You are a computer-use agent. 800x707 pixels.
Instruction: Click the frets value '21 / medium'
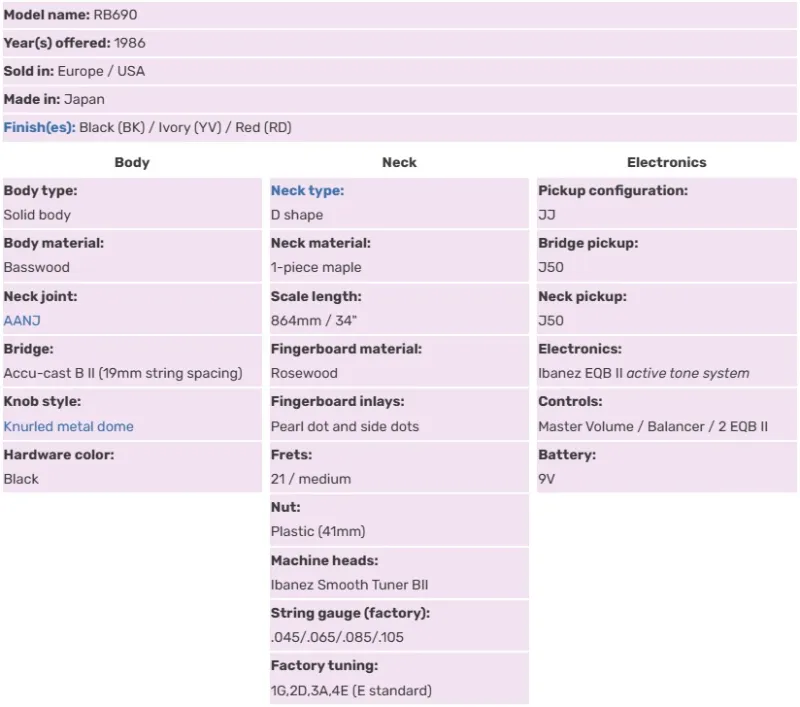coord(311,479)
